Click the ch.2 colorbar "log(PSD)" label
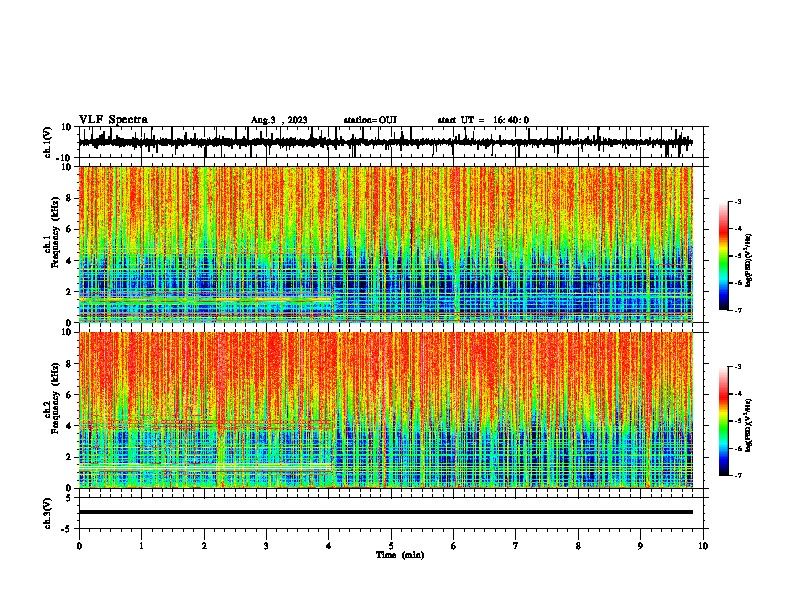The width and height of the screenshot is (792, 612). pyautogui.click(x=749, y=425)
